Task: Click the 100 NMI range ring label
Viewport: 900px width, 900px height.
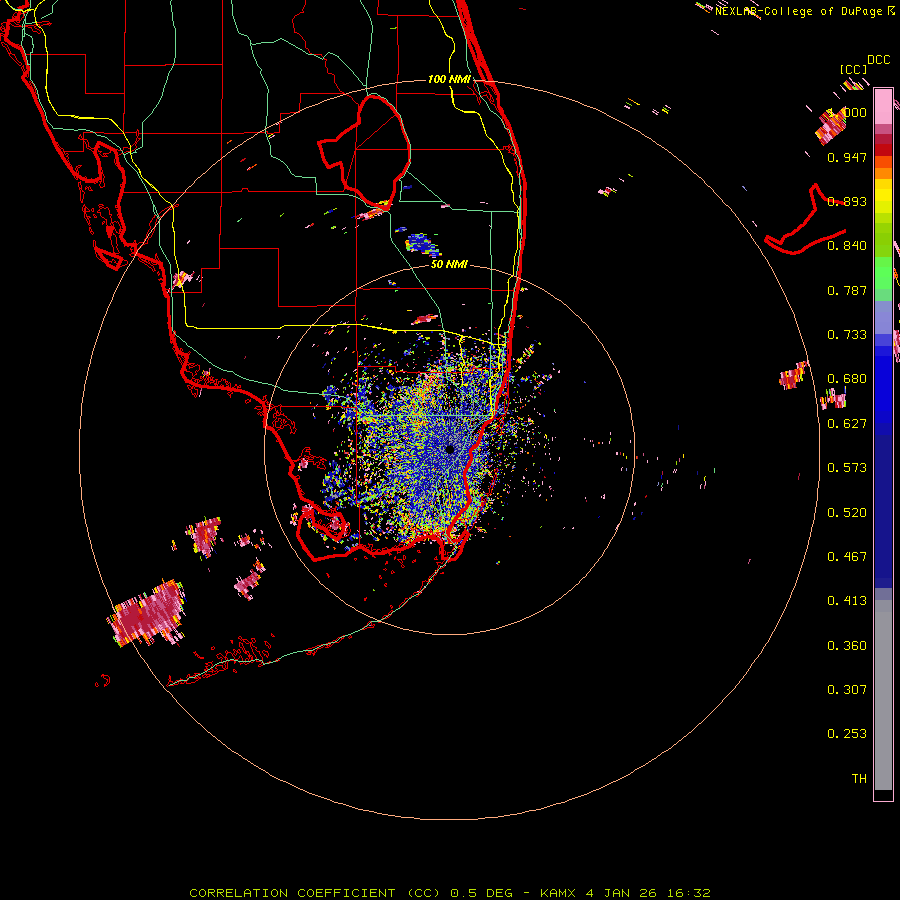Action: (449, 79)
